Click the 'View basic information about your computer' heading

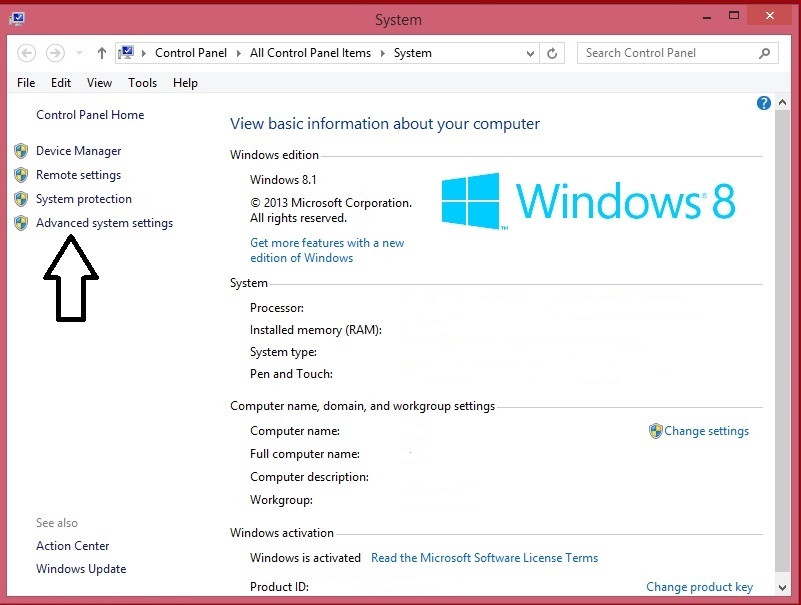point(385,124)
